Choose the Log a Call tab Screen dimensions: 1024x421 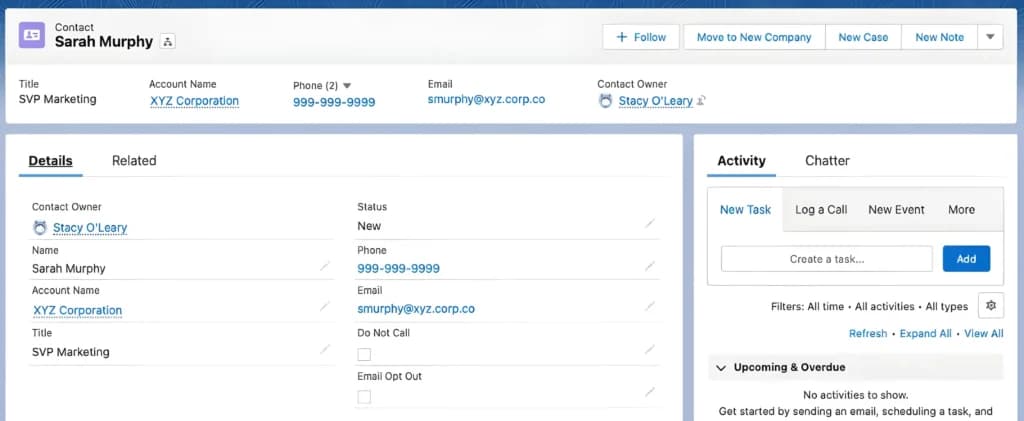click(821, 210)
